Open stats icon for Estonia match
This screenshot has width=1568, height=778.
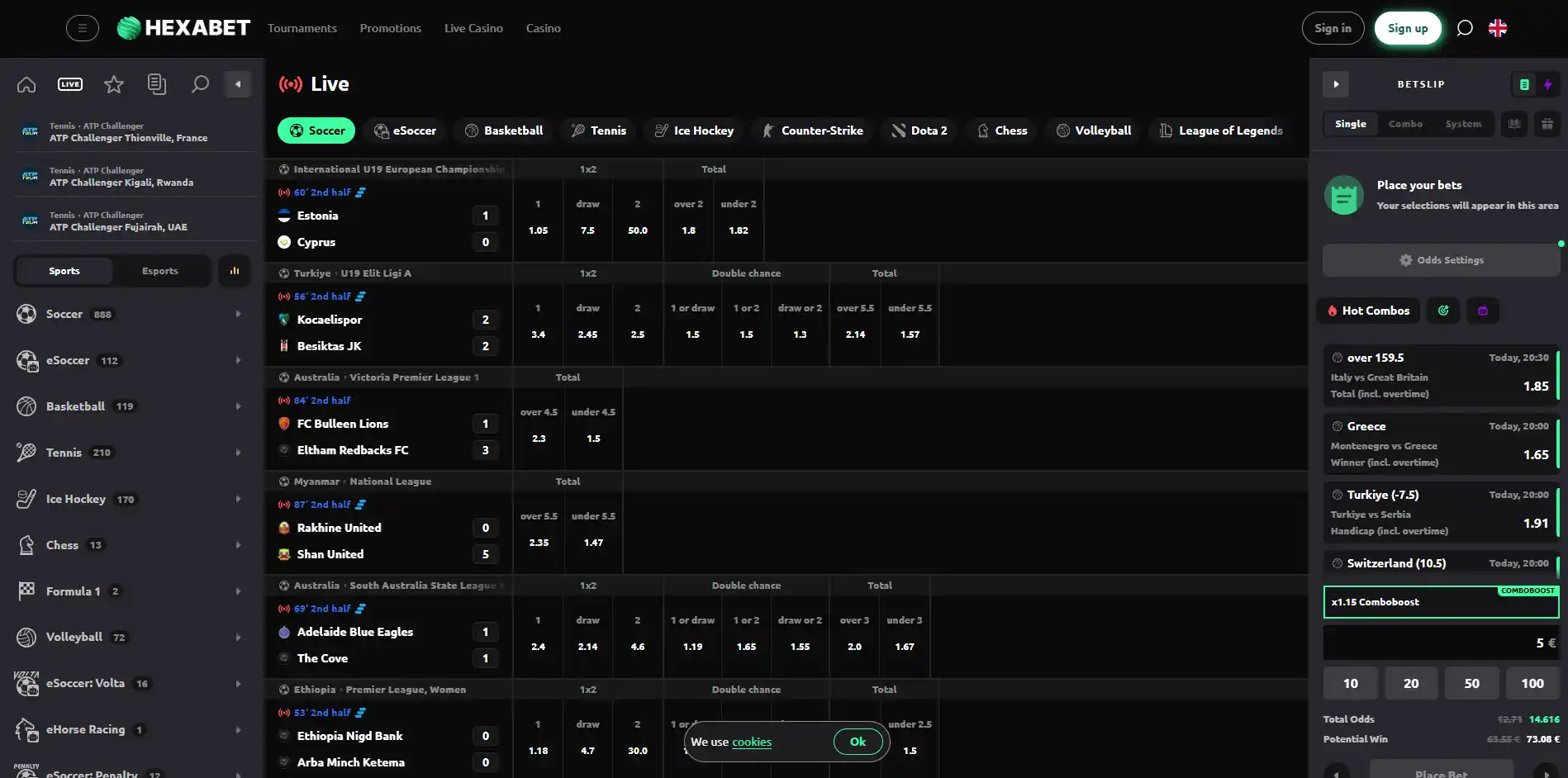(x=360, y=192)
